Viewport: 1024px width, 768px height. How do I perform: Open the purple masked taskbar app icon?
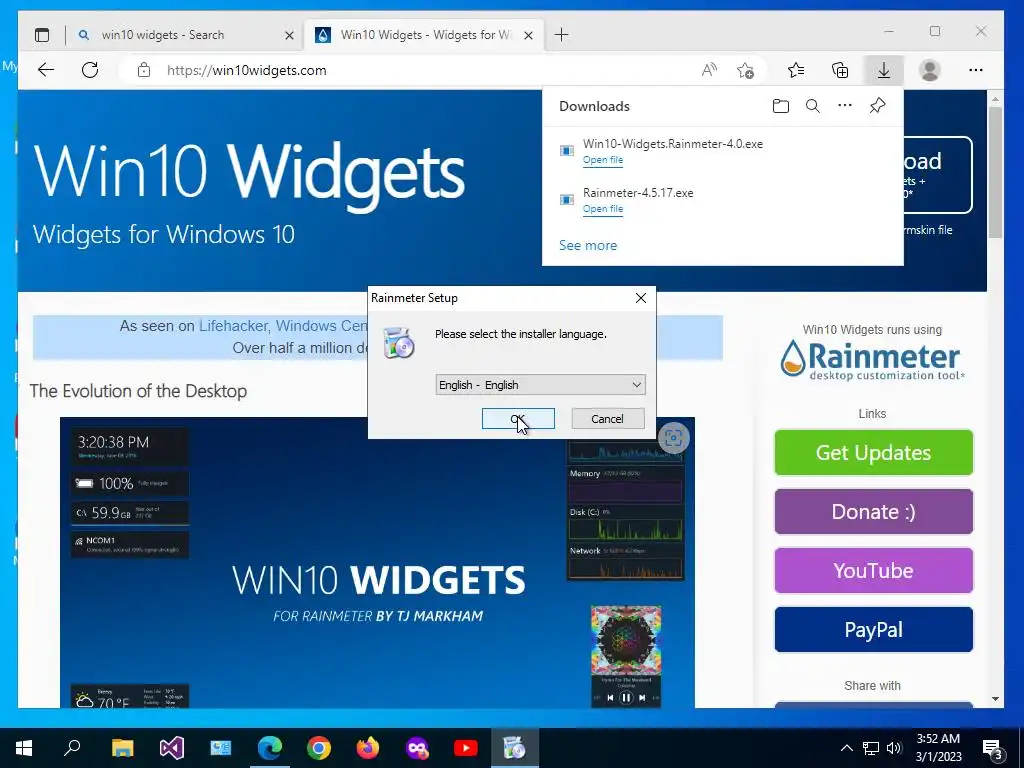[417, 748]
